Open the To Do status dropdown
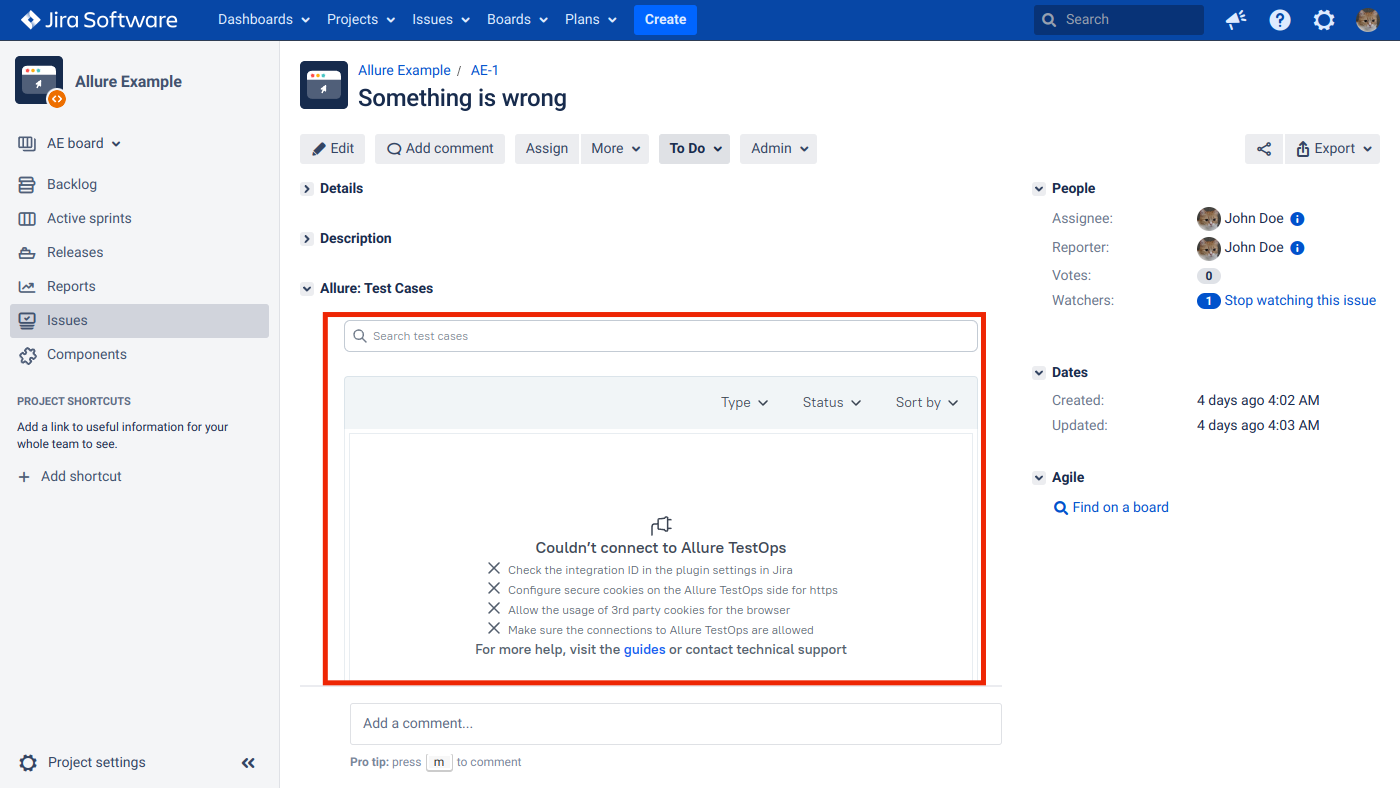Image resolution: width=1400 pixels, height=788 pixels. [694, 149]
